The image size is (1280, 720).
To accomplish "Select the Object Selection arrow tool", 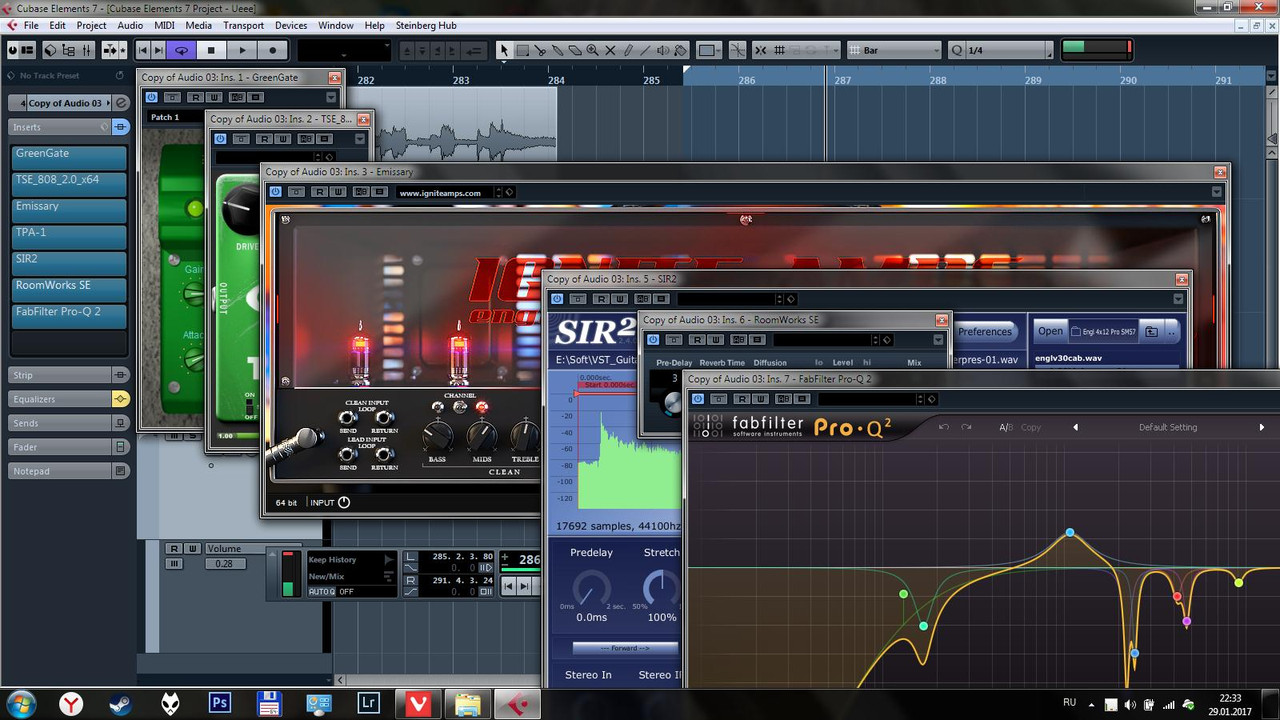I will pos(504,50).
